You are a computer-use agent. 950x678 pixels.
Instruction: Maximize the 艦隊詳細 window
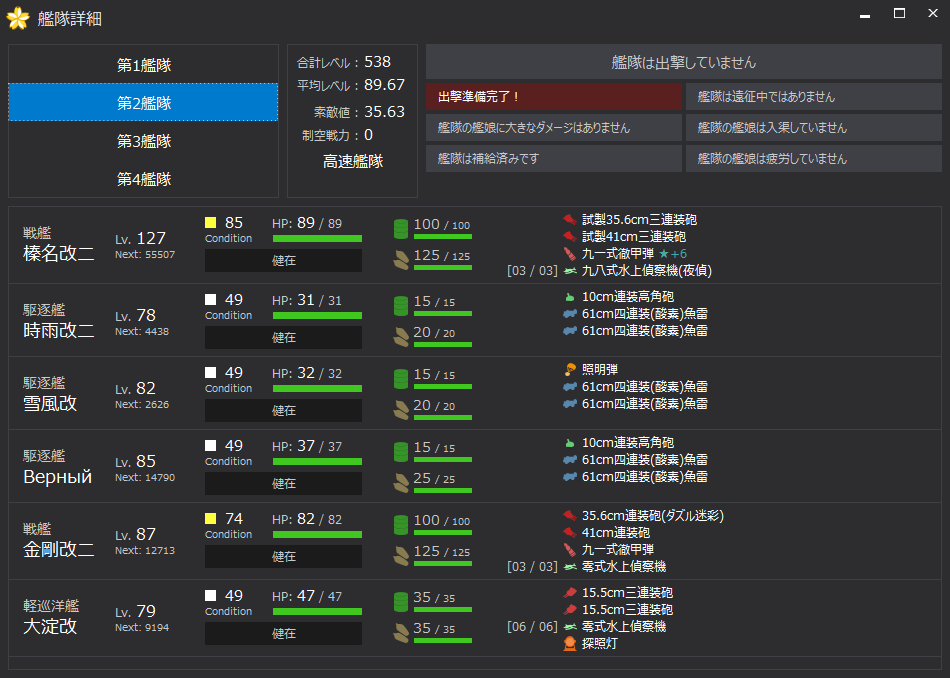(899, 14)
